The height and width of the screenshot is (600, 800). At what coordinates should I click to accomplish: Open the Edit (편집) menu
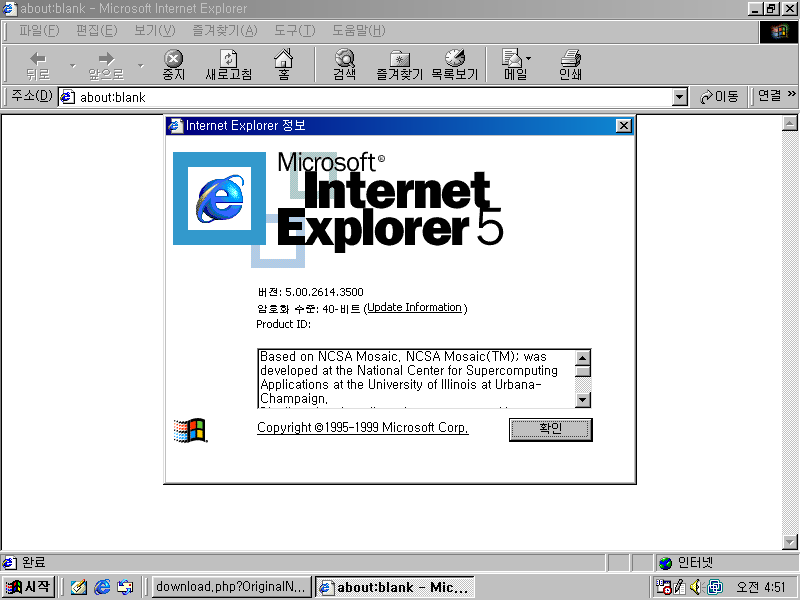(96, 31)
